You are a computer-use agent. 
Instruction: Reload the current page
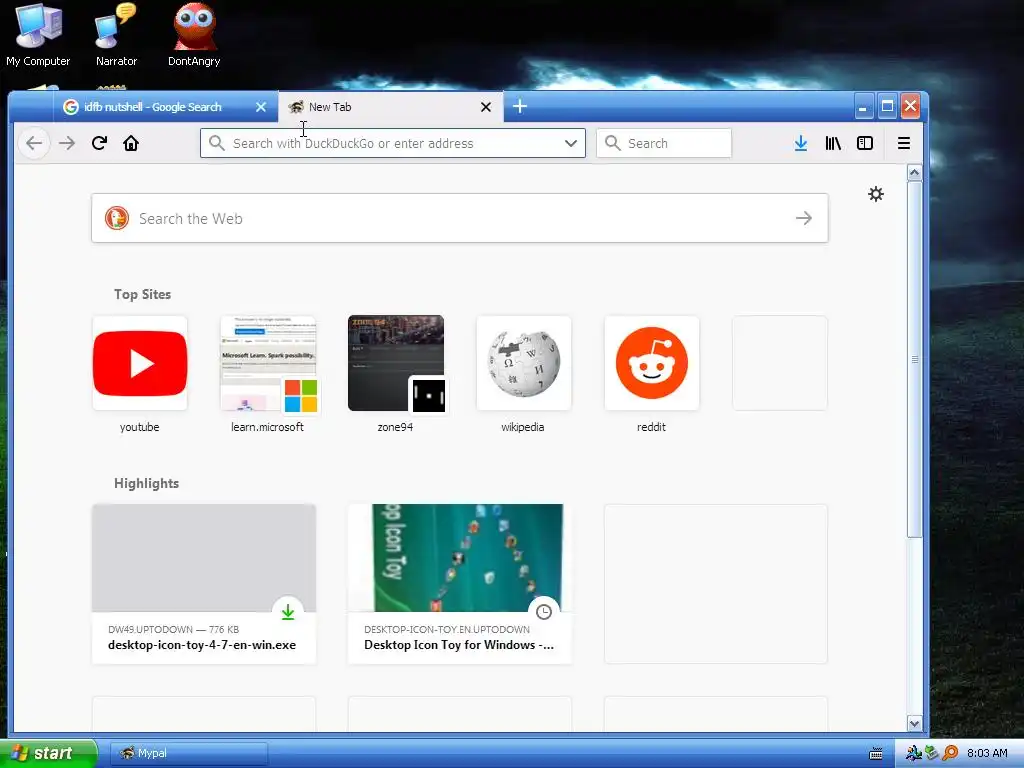pos(99,143)
